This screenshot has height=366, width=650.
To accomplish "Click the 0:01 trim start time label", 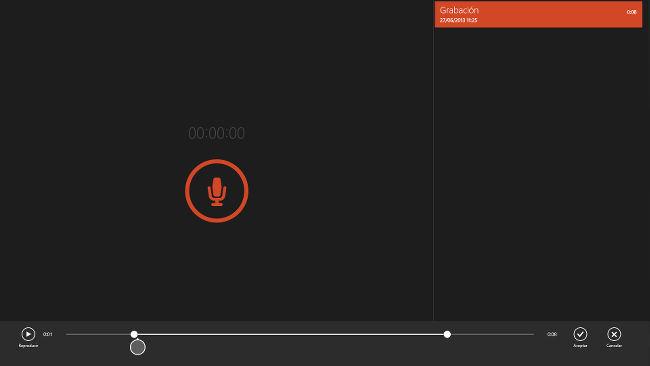I will 48,334.
